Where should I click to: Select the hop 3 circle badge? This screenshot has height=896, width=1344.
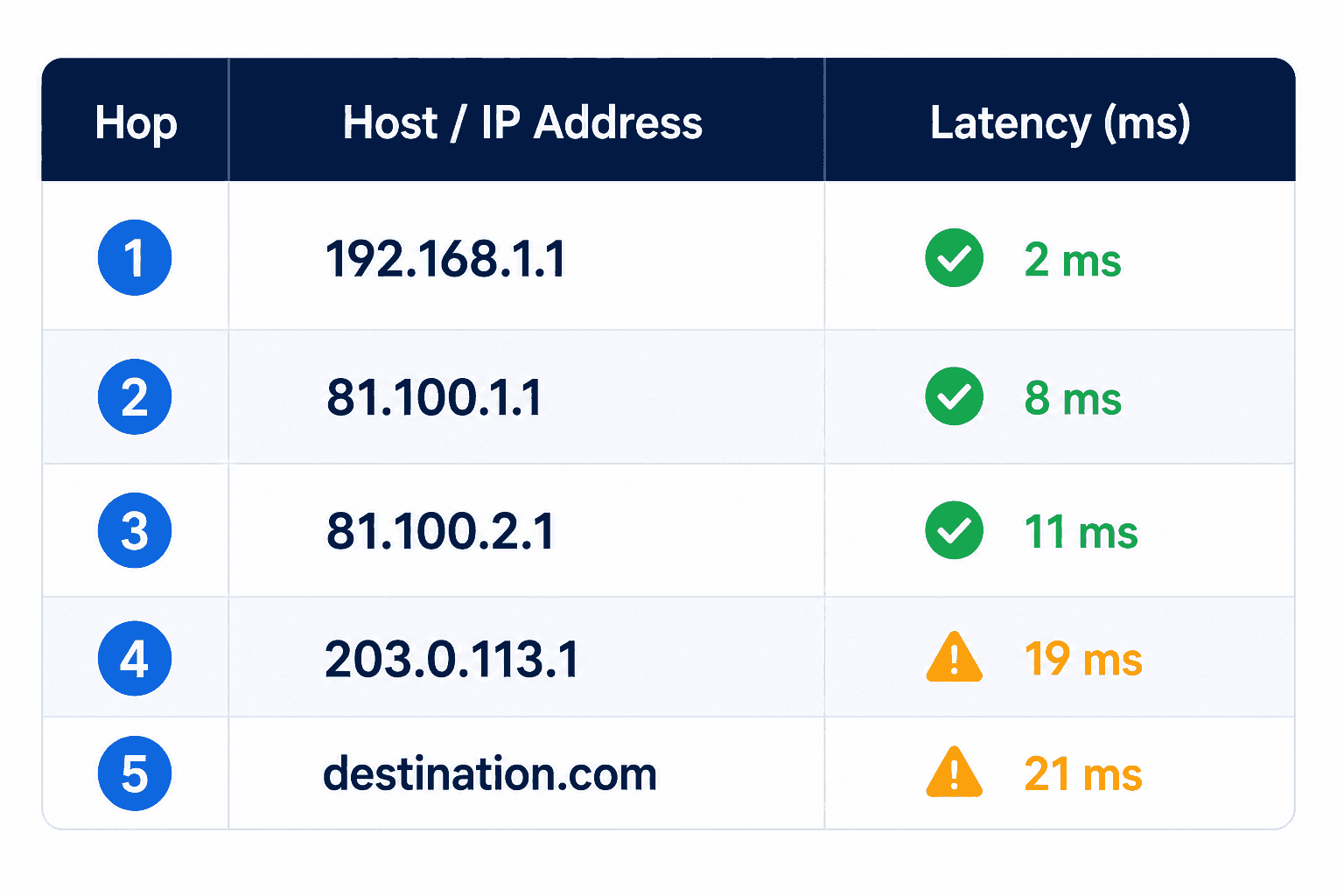click(x=135, y=530)
